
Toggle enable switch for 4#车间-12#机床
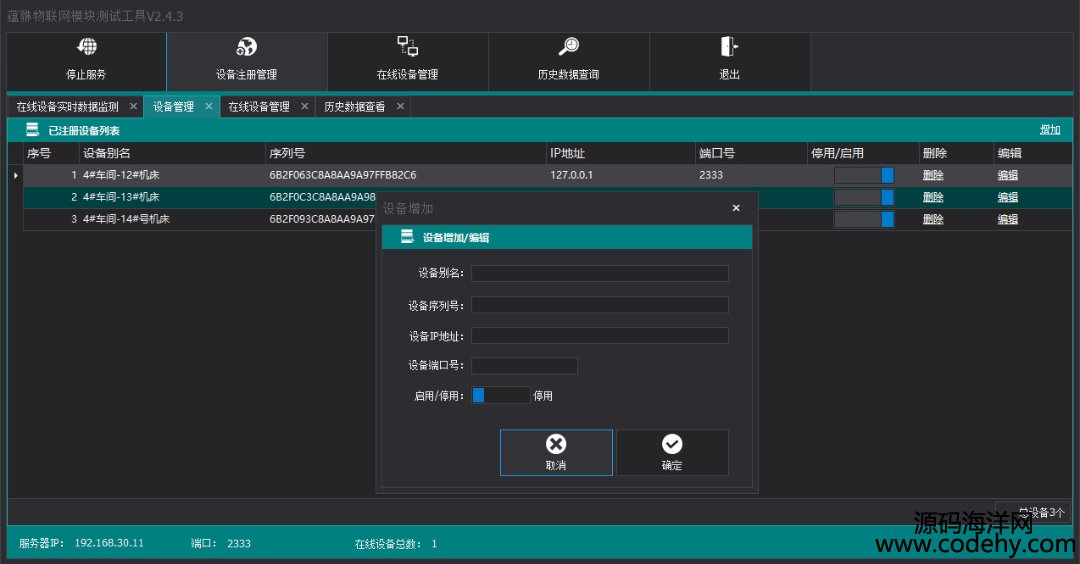[864, 175]
